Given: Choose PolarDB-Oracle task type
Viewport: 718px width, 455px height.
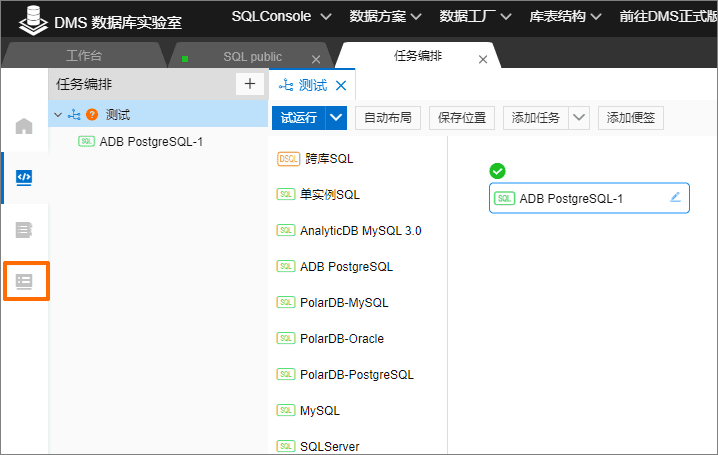Looking at the screenshot, I should coord(342,338).
